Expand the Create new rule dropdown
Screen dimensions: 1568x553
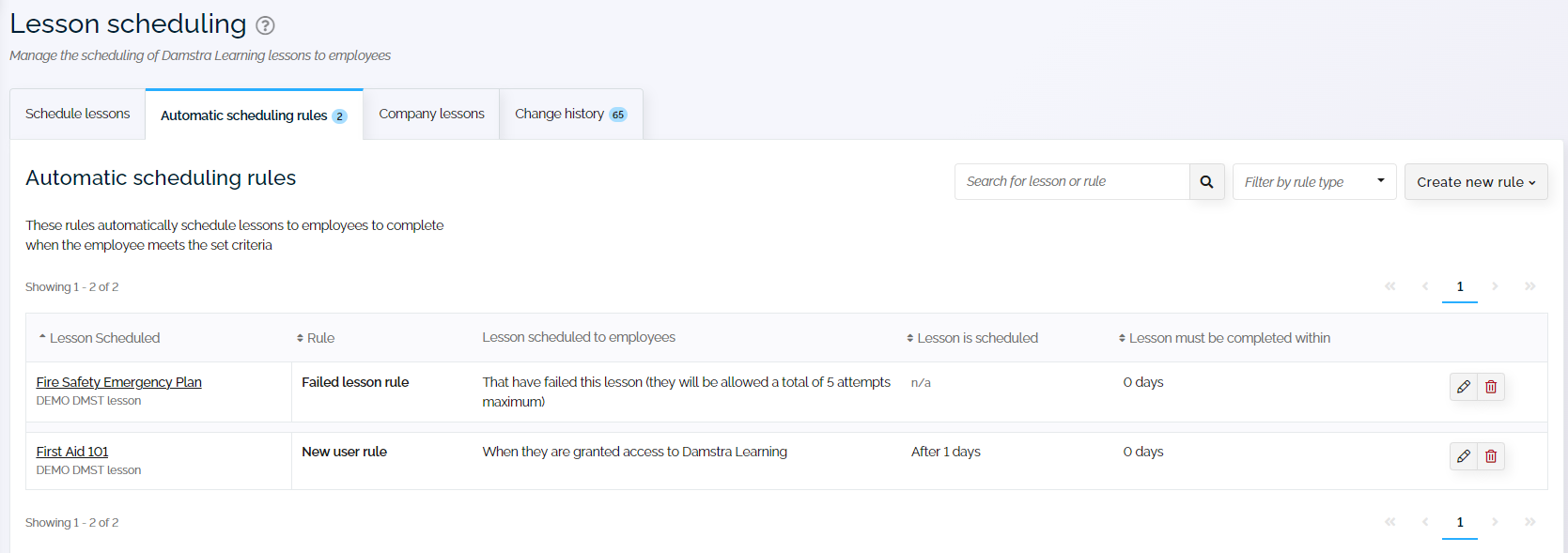coord(1475,181)
